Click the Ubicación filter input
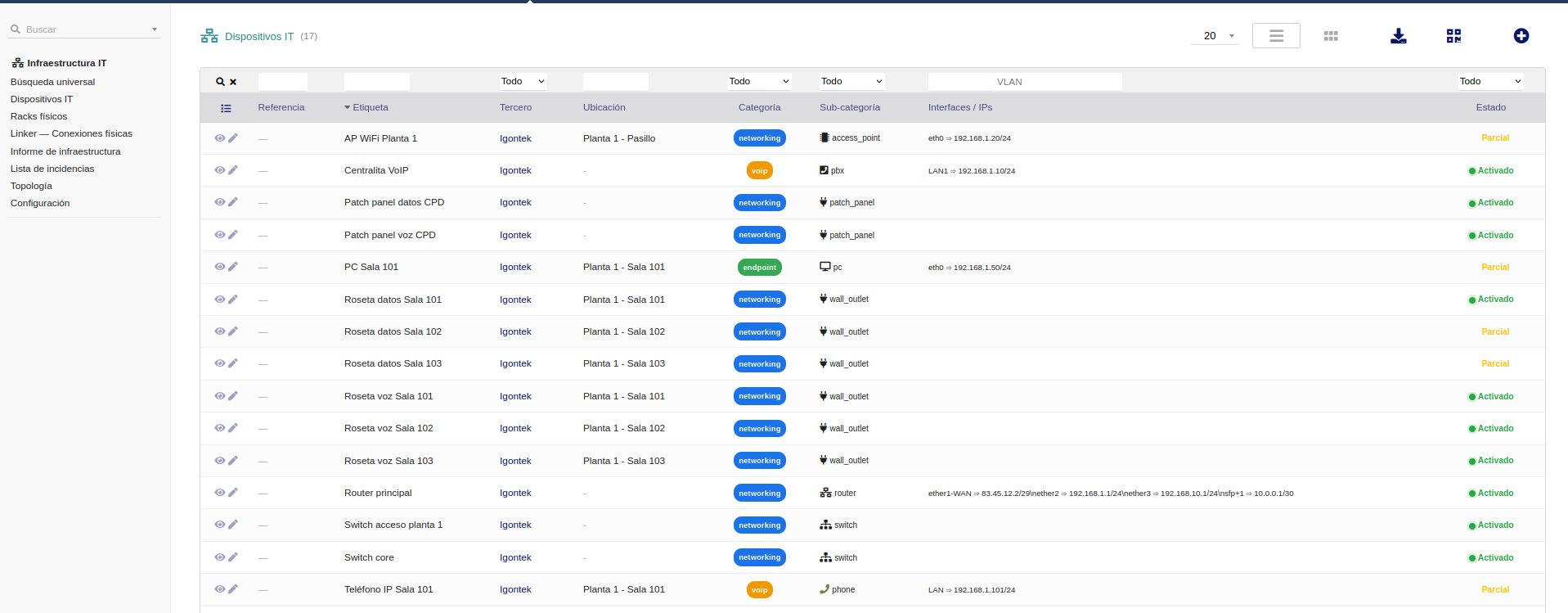Viewport: 1568px width, 613px height. coord(616,82)
